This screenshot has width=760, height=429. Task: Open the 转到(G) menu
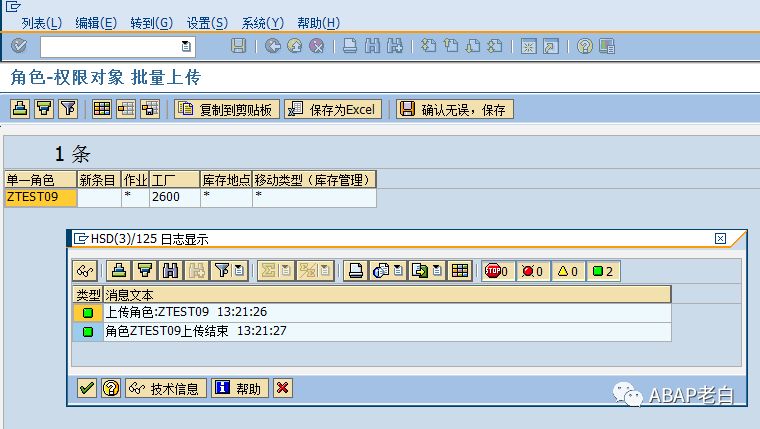(151, 23)
